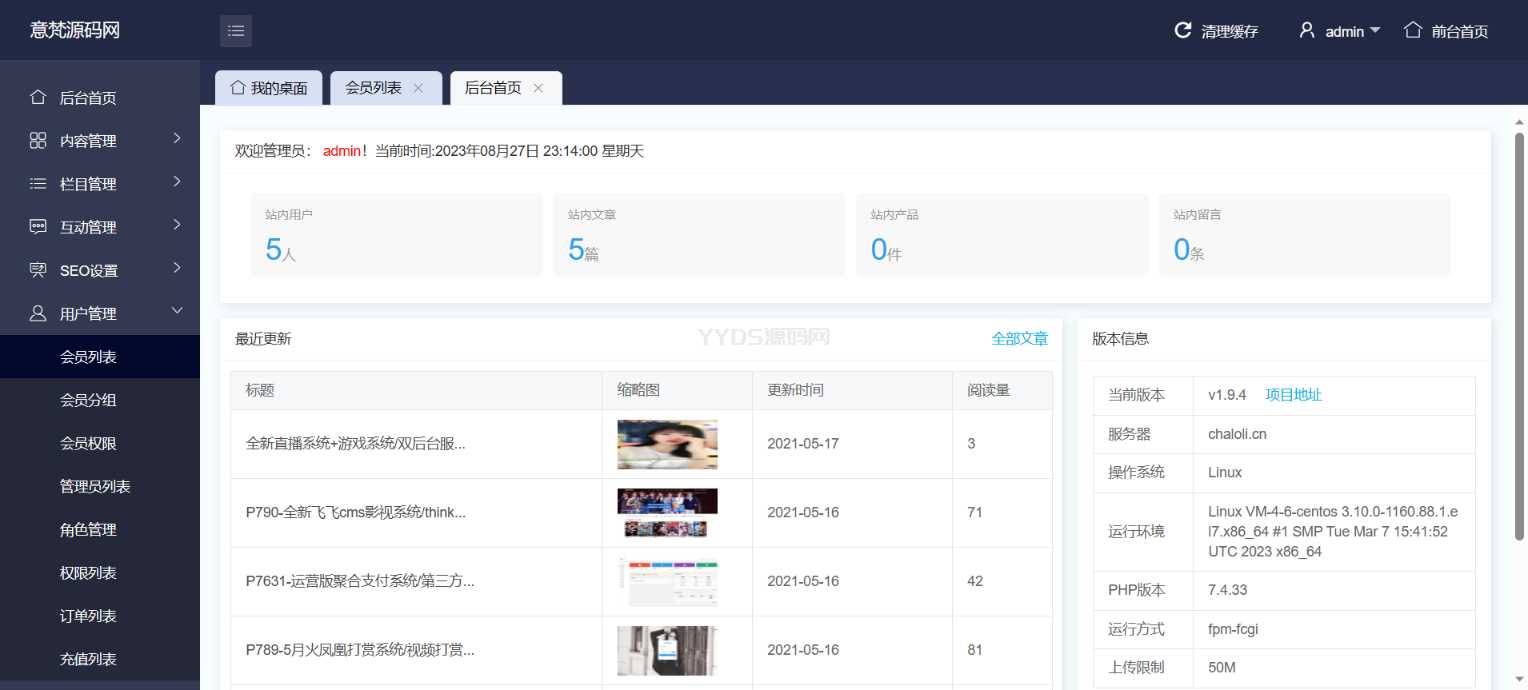Open the 全部文章 link
Screen dimensions: 1528x690
click(1019, 339)
